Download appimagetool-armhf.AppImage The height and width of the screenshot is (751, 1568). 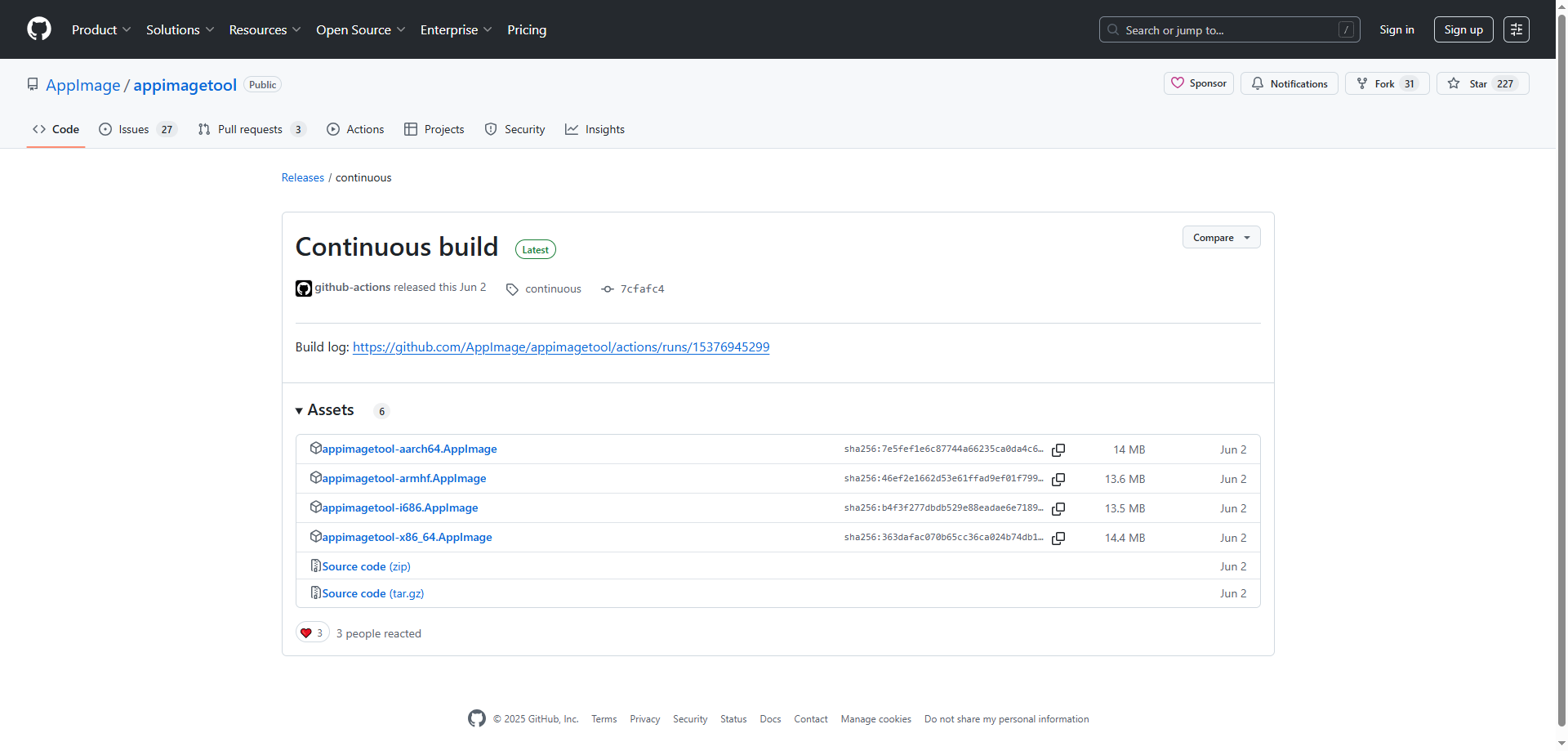pyautogui.click(x=404, y=478)
